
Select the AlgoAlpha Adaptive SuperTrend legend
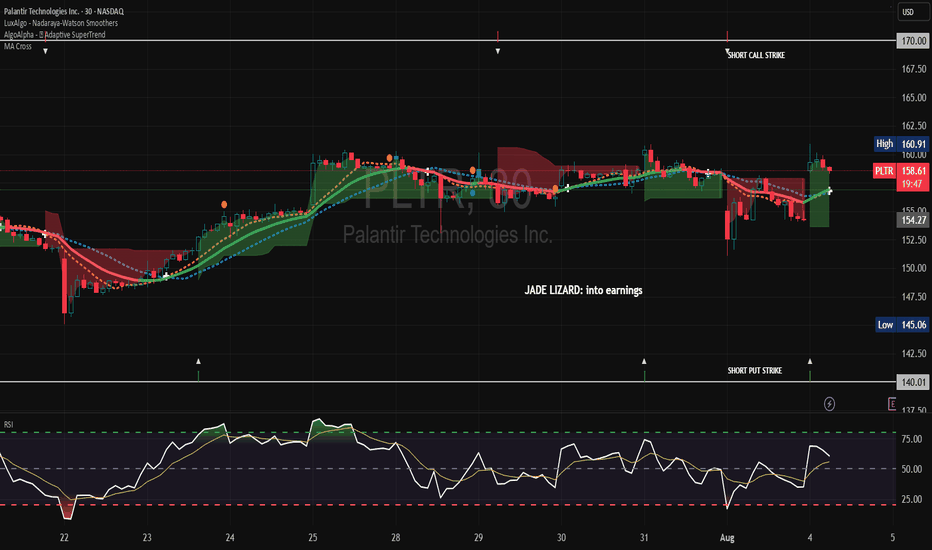coord(55,34)
